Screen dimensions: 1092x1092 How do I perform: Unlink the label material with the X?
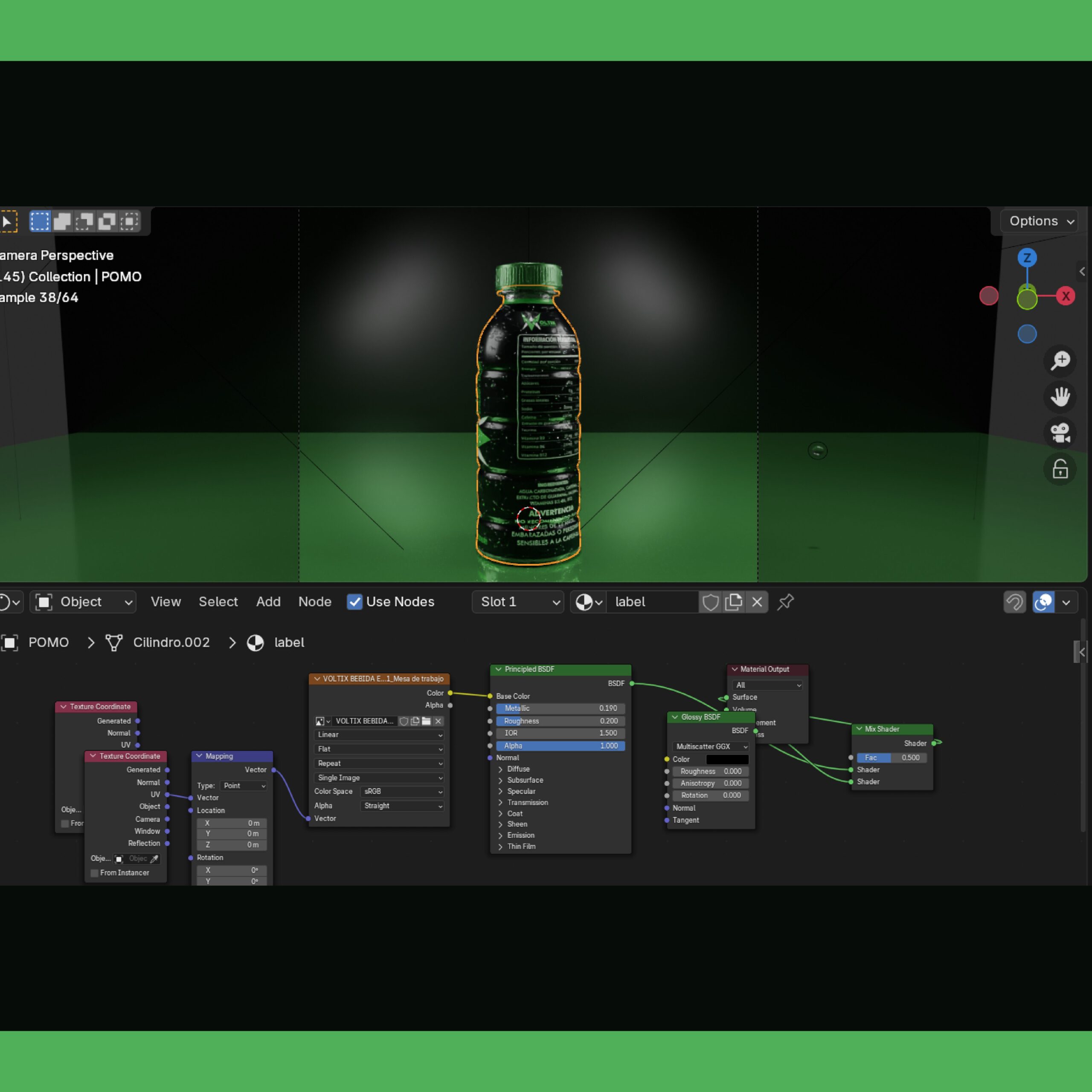pyautogui.click(x=757, y=602)
